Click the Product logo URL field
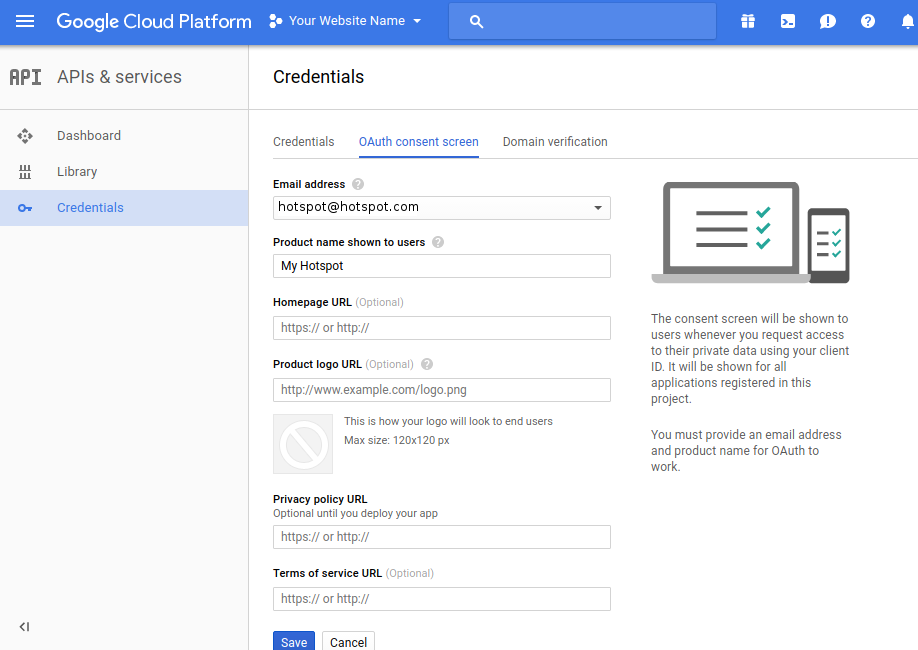This screenshot has width=918, height=650. [x=441, y=390]
